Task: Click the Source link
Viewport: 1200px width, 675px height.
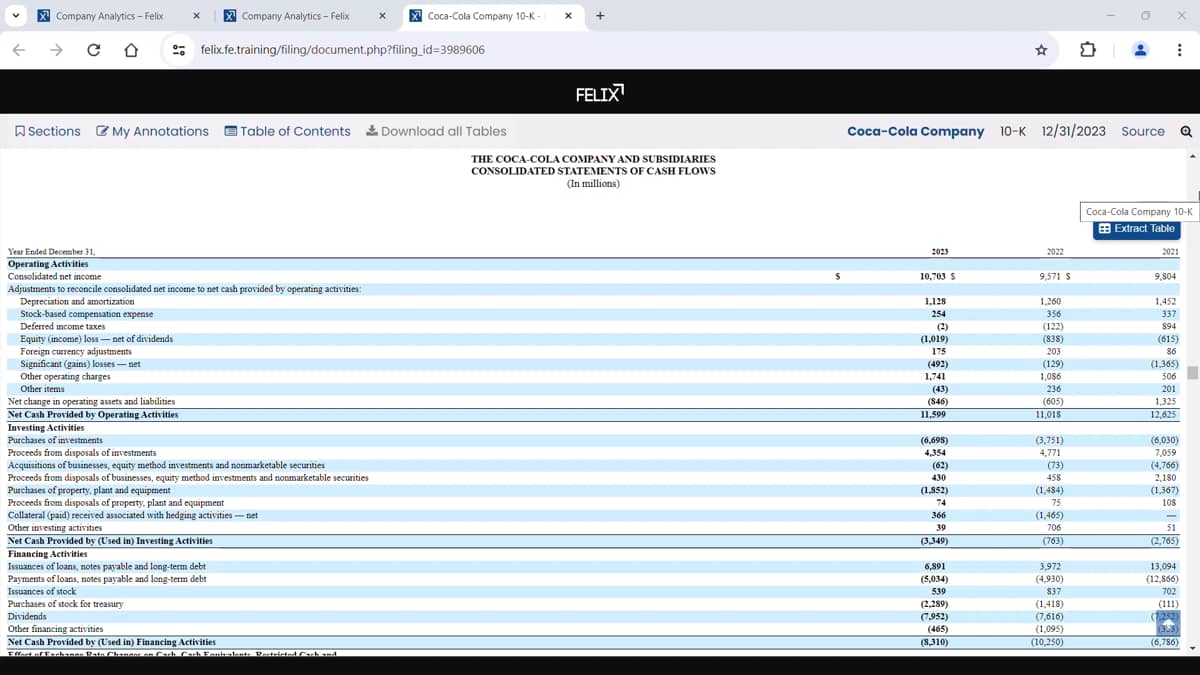Action: click(x=1143, y=131)
